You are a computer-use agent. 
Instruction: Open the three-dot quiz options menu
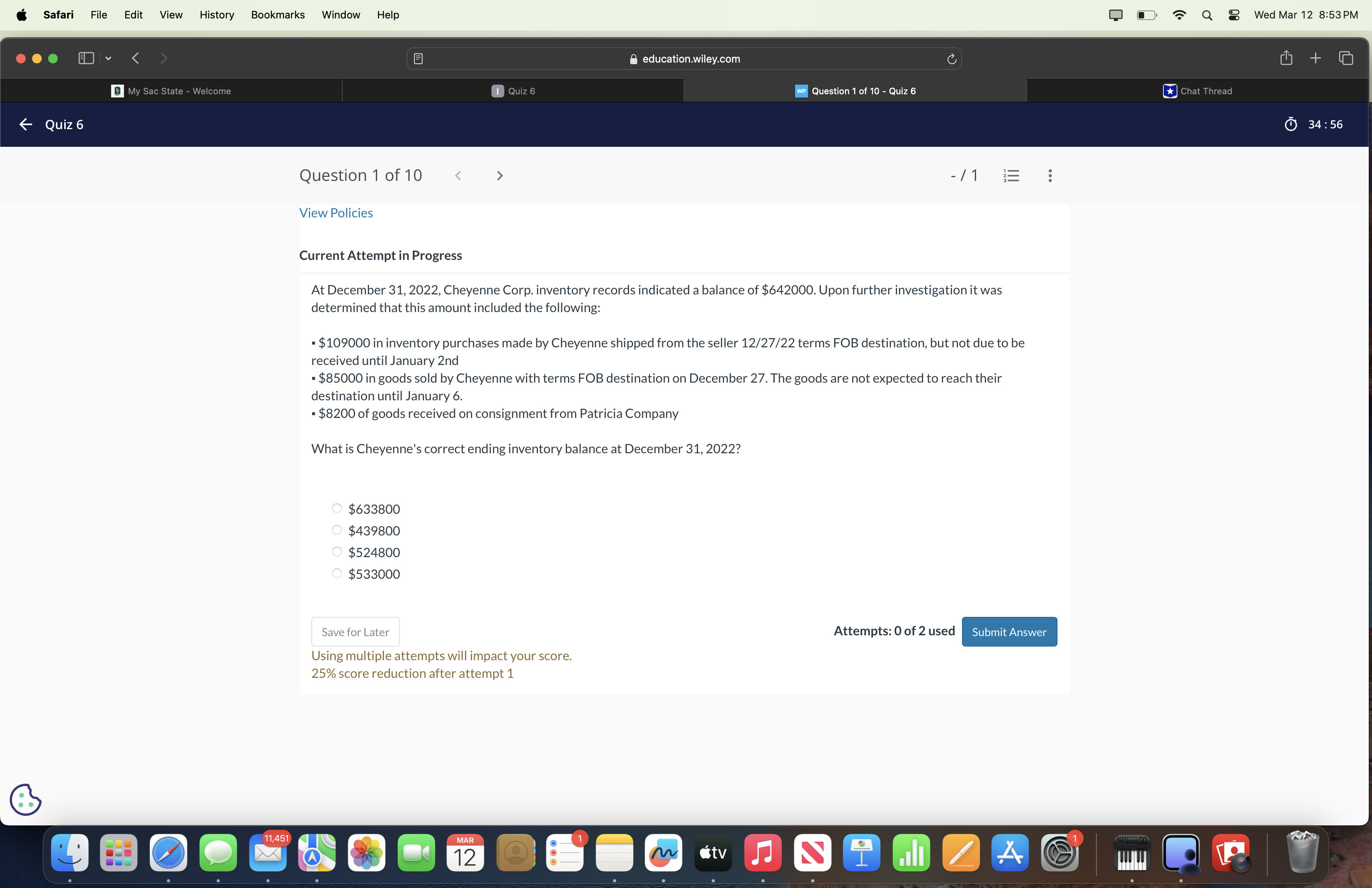click(1050, 175)
